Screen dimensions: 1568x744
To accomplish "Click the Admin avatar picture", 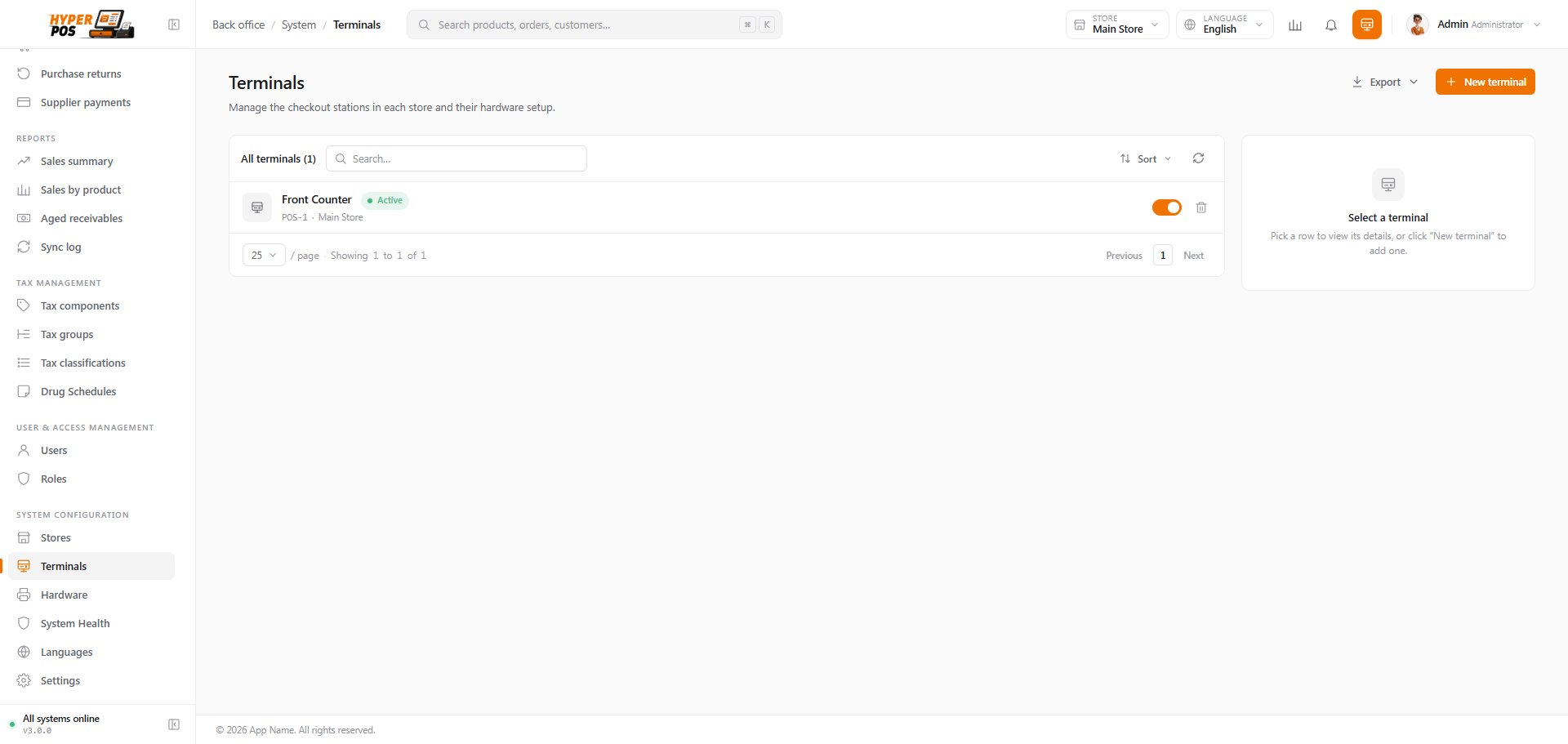I will [x=1418, y=25].
